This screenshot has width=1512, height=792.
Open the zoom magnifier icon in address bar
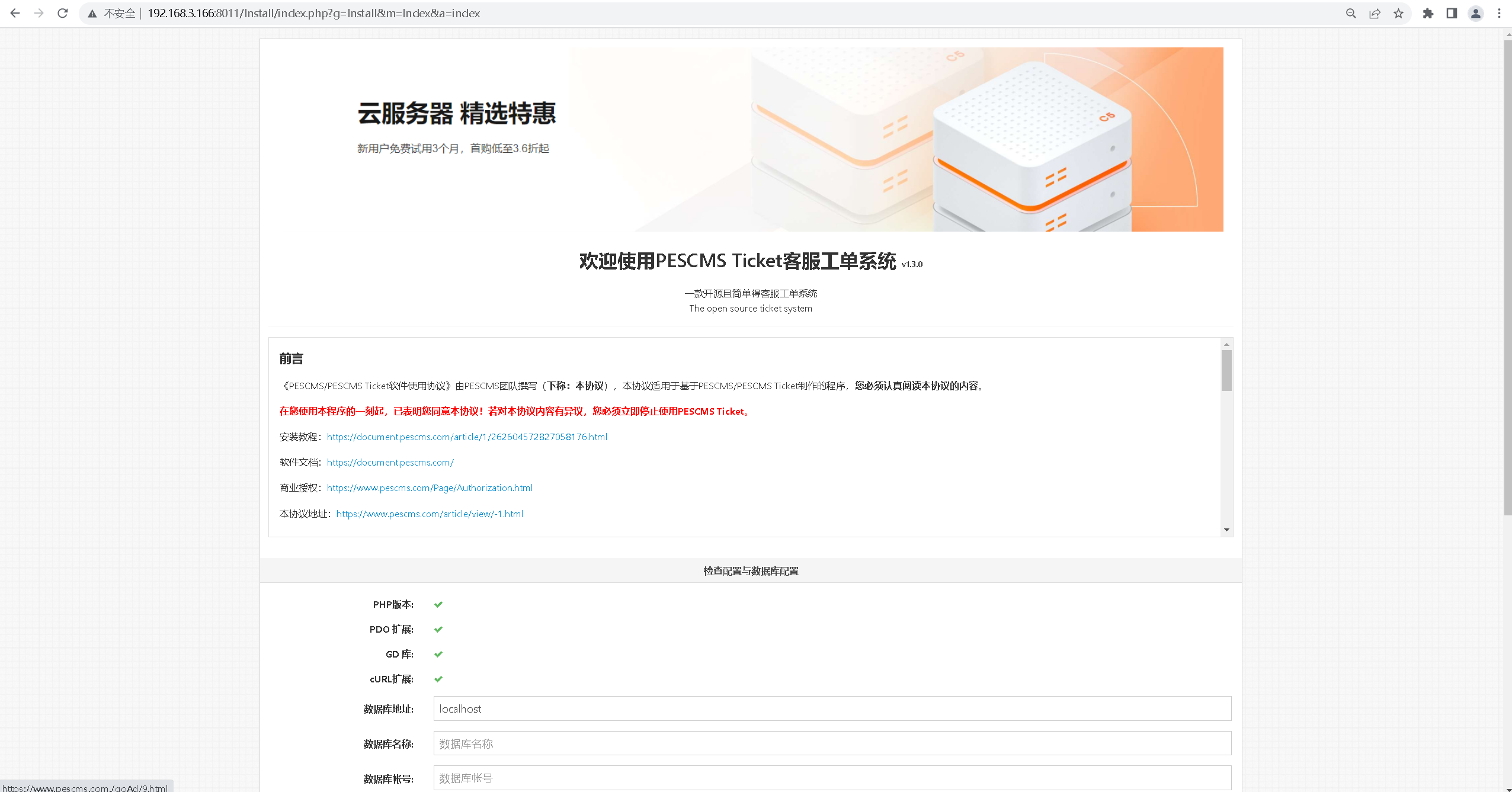coord(1351,13)
